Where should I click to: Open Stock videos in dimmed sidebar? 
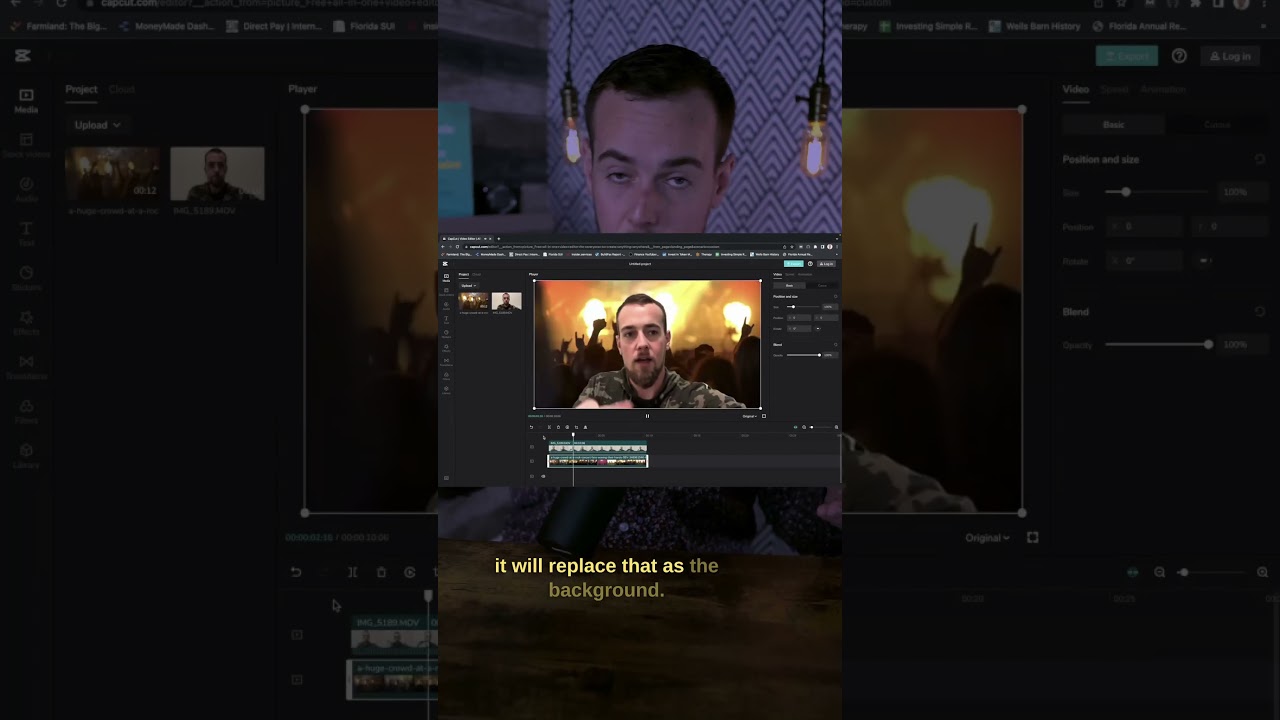[x=26, y=145]
